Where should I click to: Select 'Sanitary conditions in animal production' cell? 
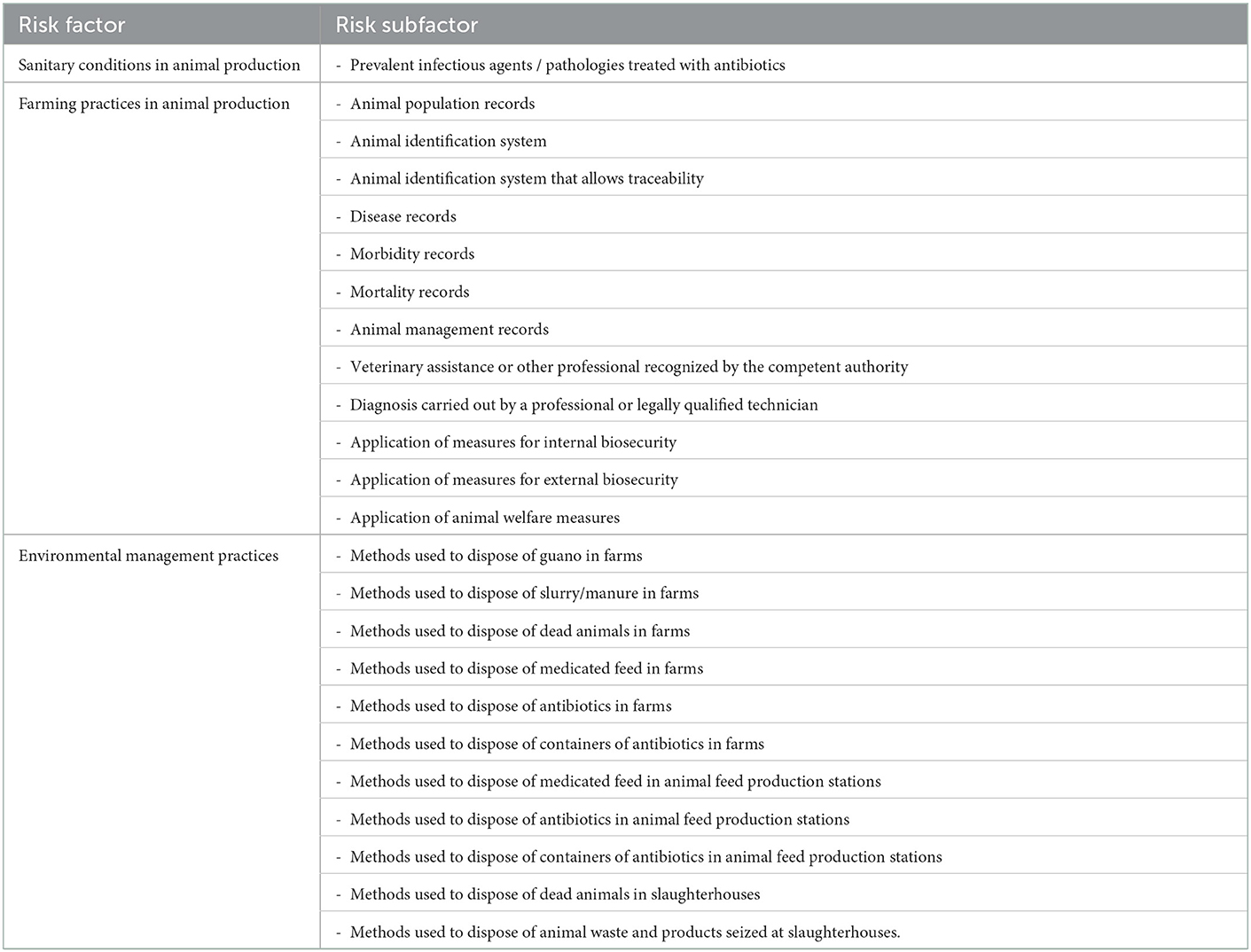(x=161, y=65)
